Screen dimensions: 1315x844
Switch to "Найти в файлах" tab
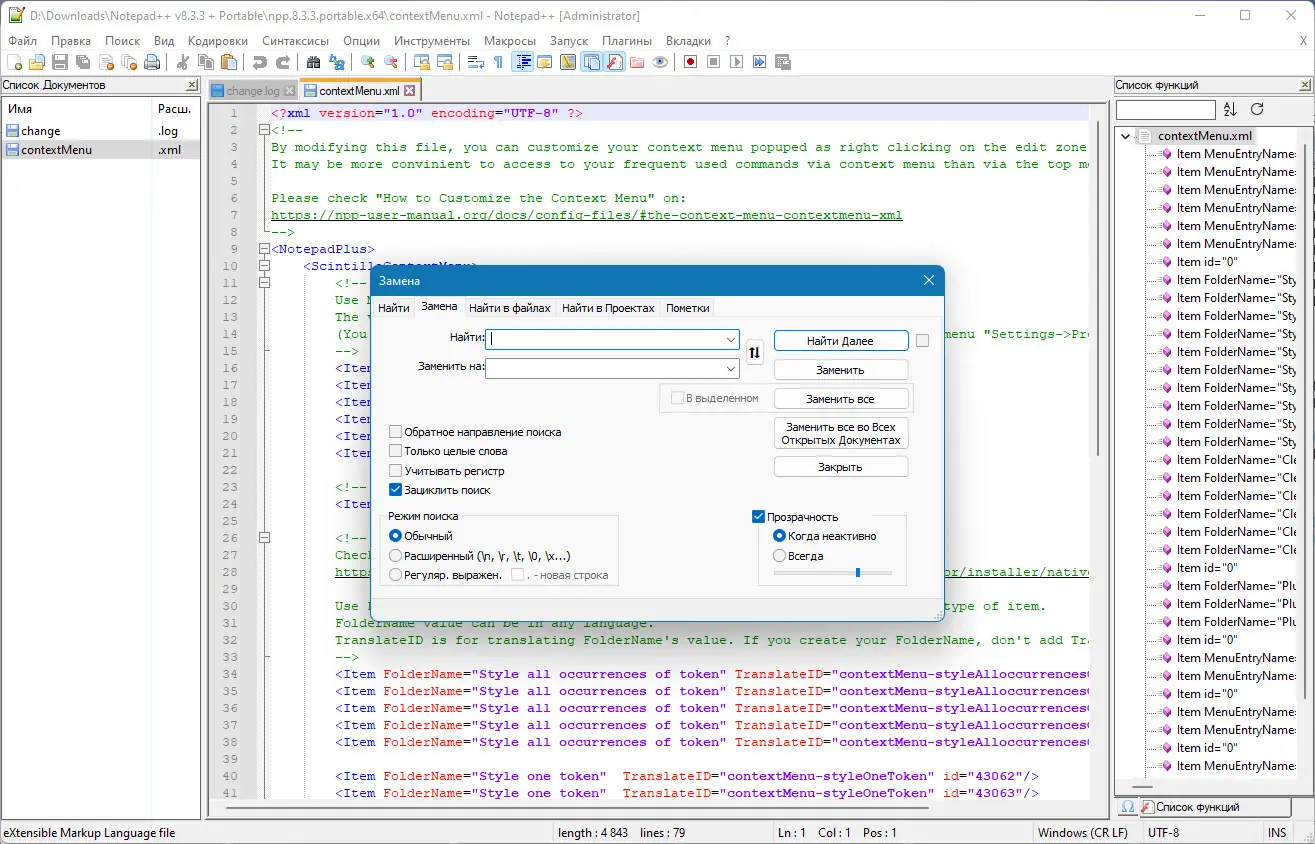(x=509, y=308)
